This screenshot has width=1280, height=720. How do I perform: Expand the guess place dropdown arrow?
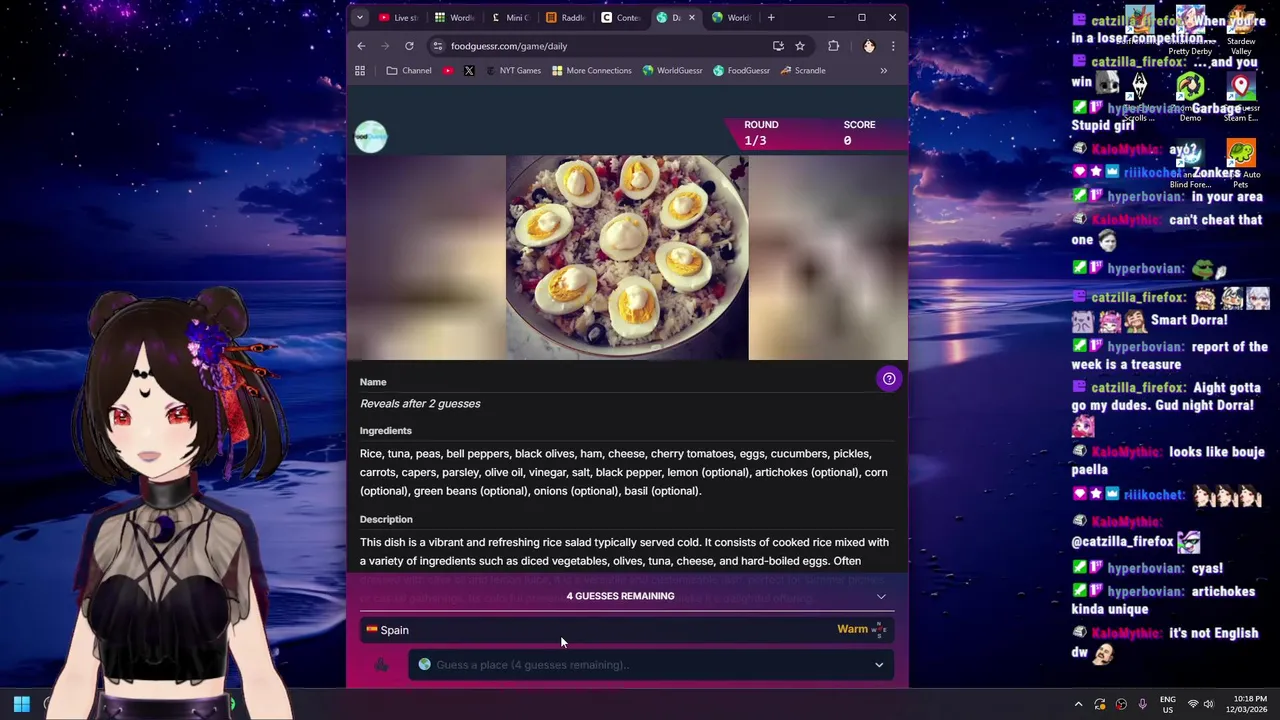(x=879, y=665)
